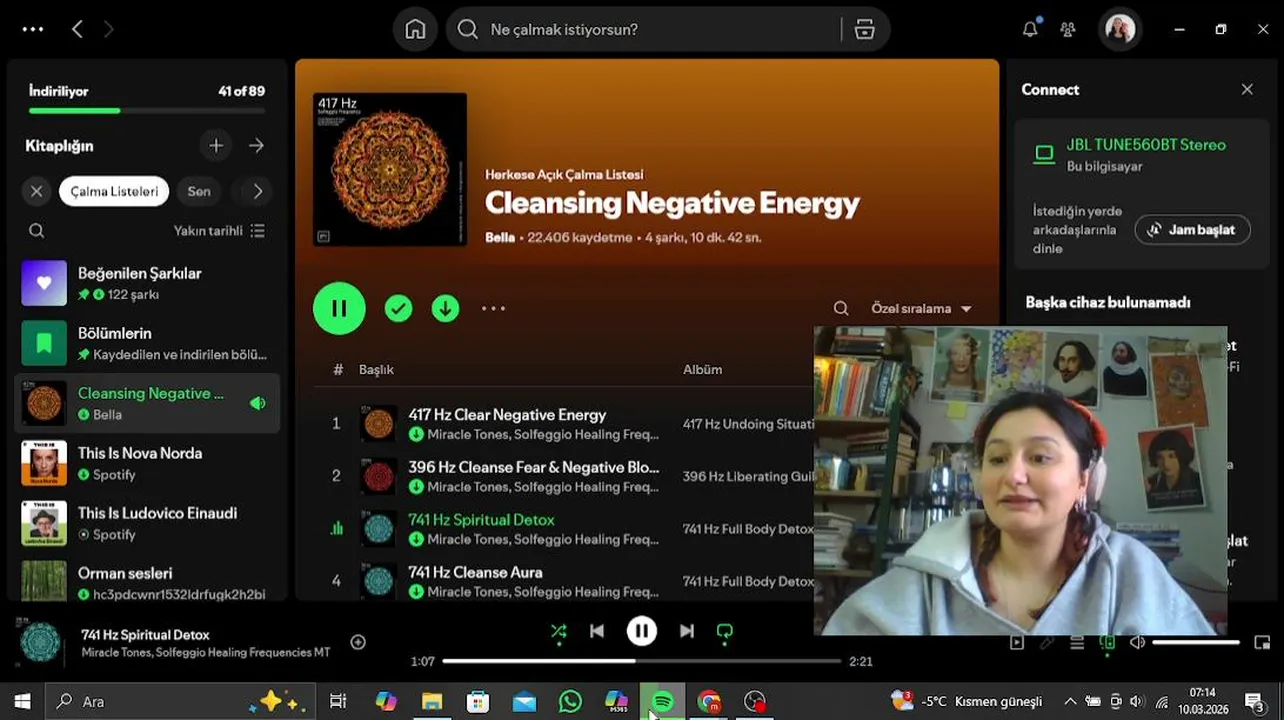Adjust the Spotify volume slider

1196,642
